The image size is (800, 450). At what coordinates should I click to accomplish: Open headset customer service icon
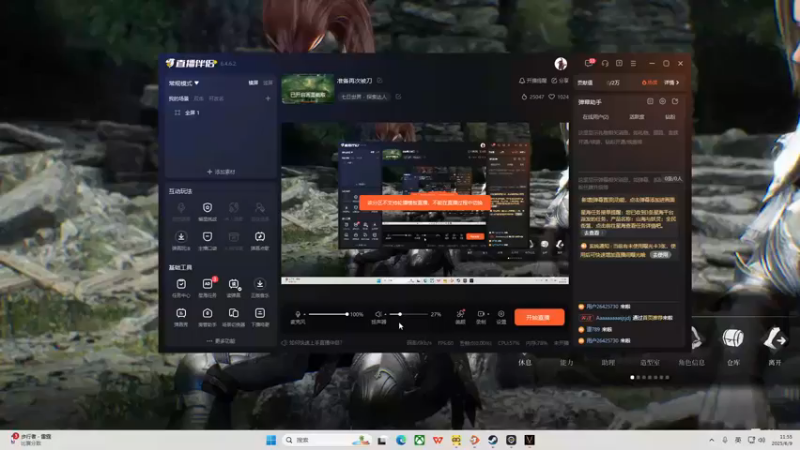tap(605, 63)
